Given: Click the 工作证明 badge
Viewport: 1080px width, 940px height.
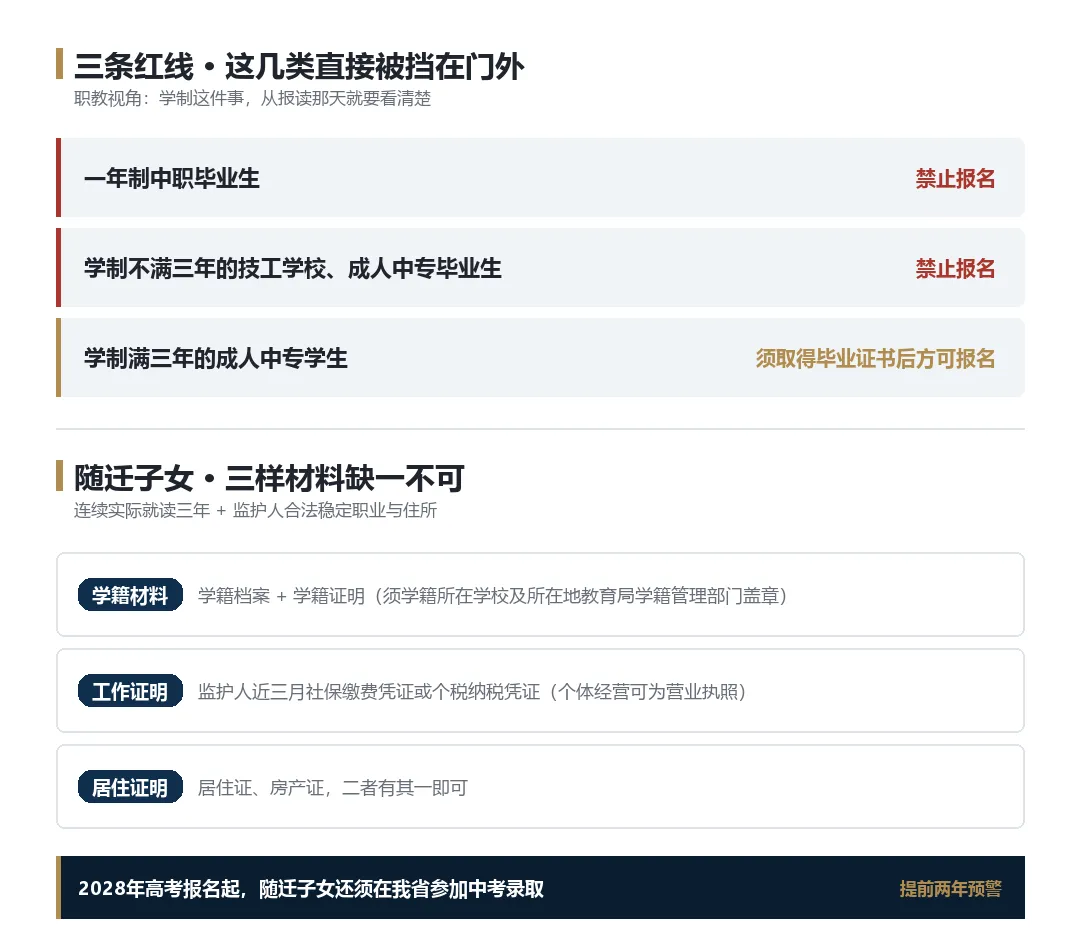Looking at the screenshot, I should [x=130, y=691].
